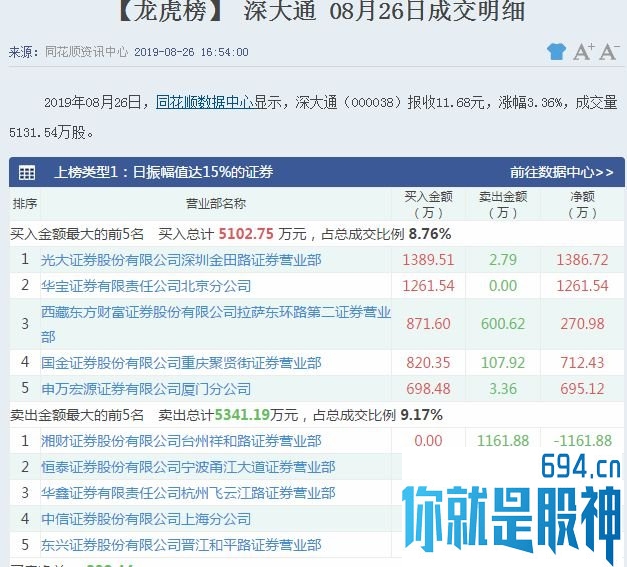Click the 卖出金额（万） column header

tap(503, 204)
